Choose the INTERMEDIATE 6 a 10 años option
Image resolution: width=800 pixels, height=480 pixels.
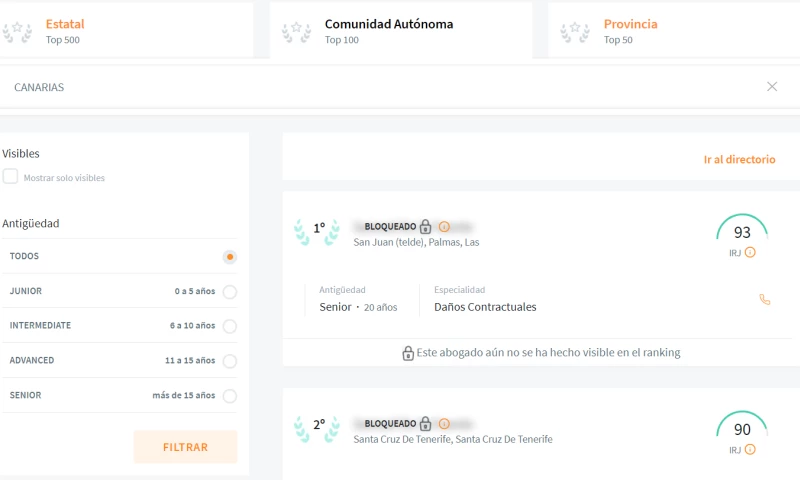tap(230, 326)
